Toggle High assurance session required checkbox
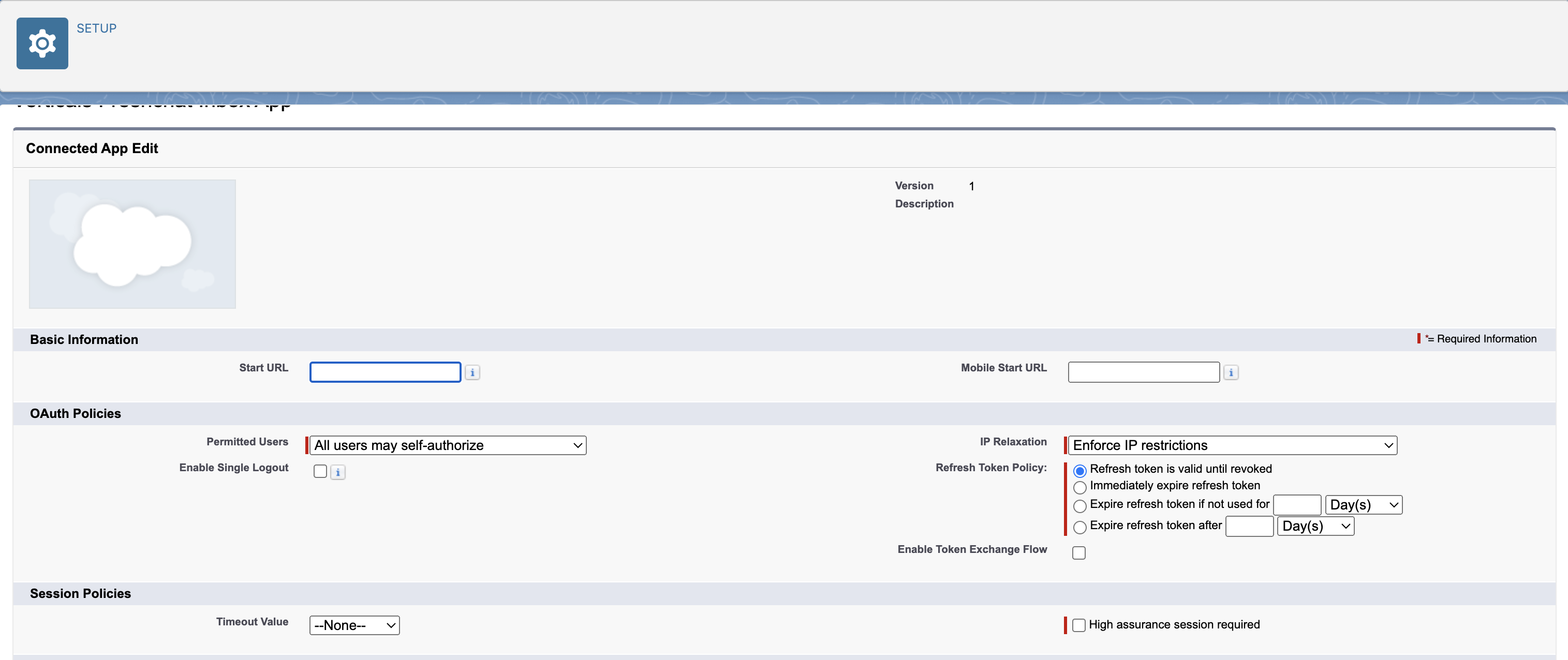 point(1078,625)
